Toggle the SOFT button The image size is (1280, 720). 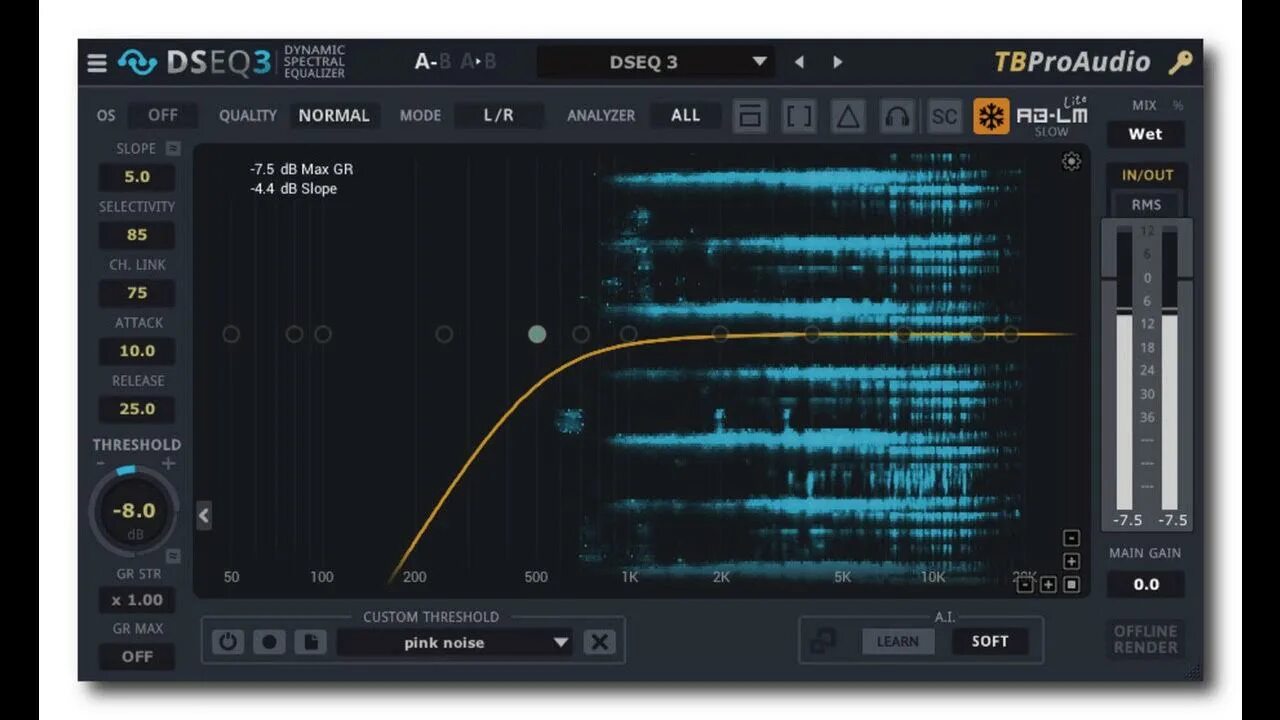[x=990, y=641]
